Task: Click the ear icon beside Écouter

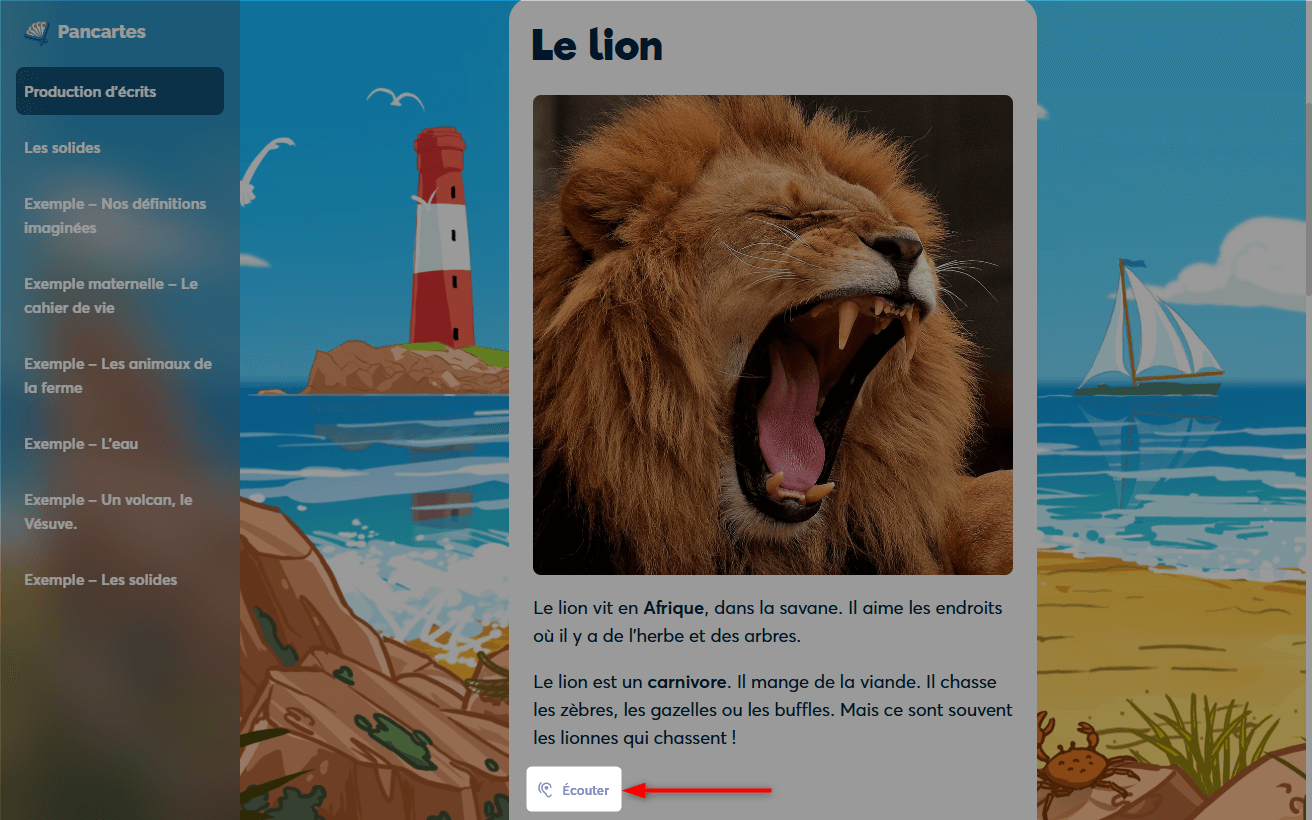Action: (545, 790)
